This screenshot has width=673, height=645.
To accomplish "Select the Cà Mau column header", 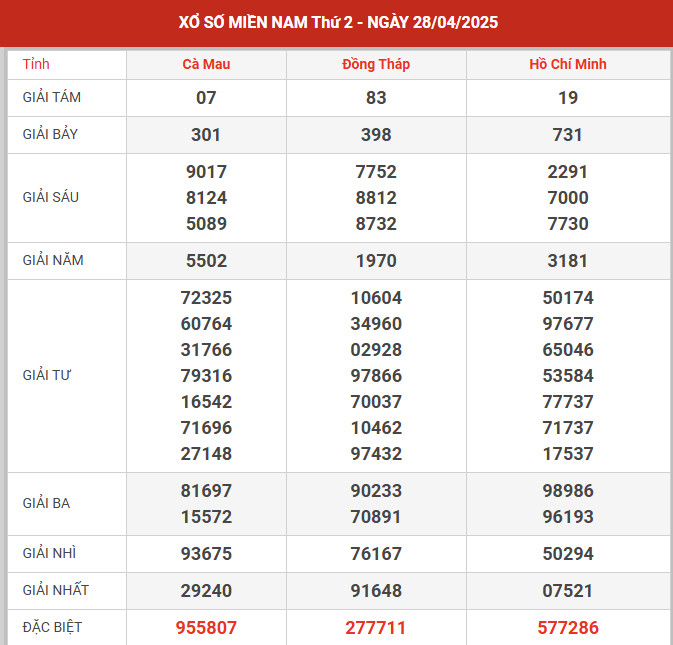I will (x=206, y=64).
